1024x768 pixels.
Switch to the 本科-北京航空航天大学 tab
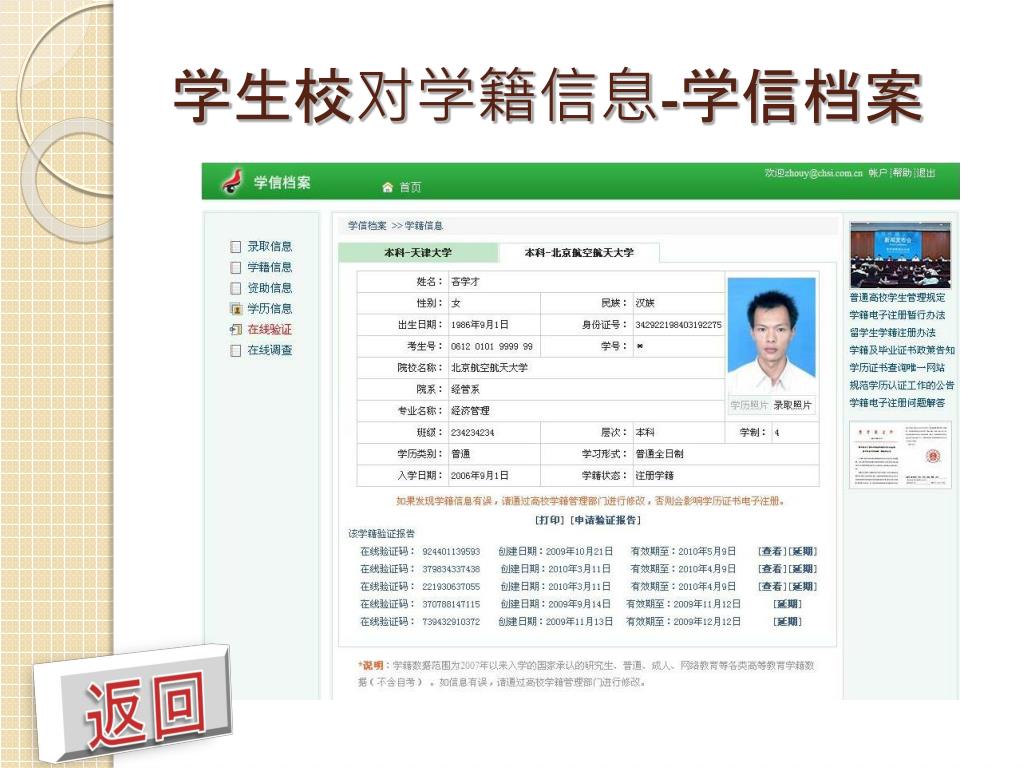[x=579, y=252]
